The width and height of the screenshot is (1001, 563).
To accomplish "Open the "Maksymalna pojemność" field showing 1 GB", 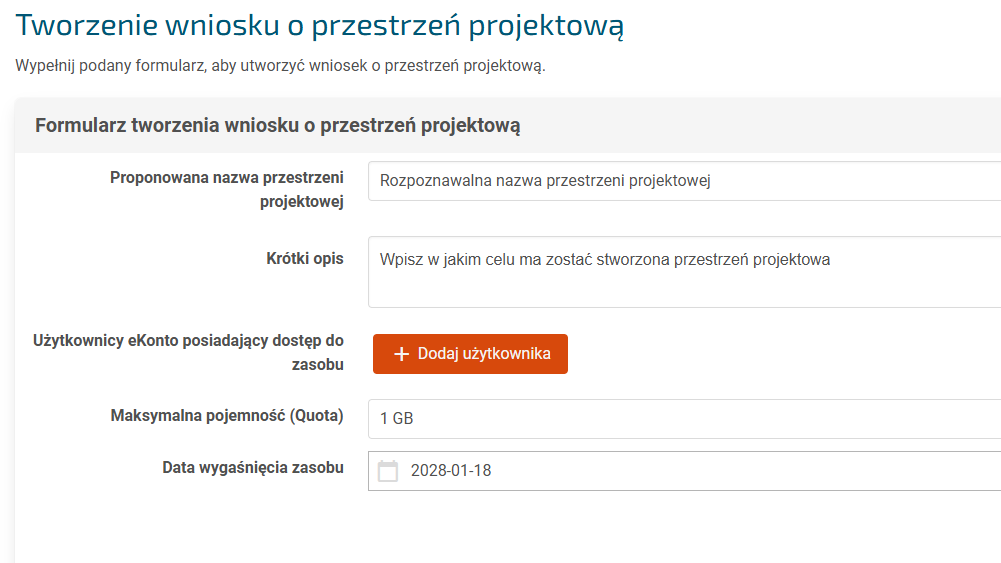I will pos(700,419).
